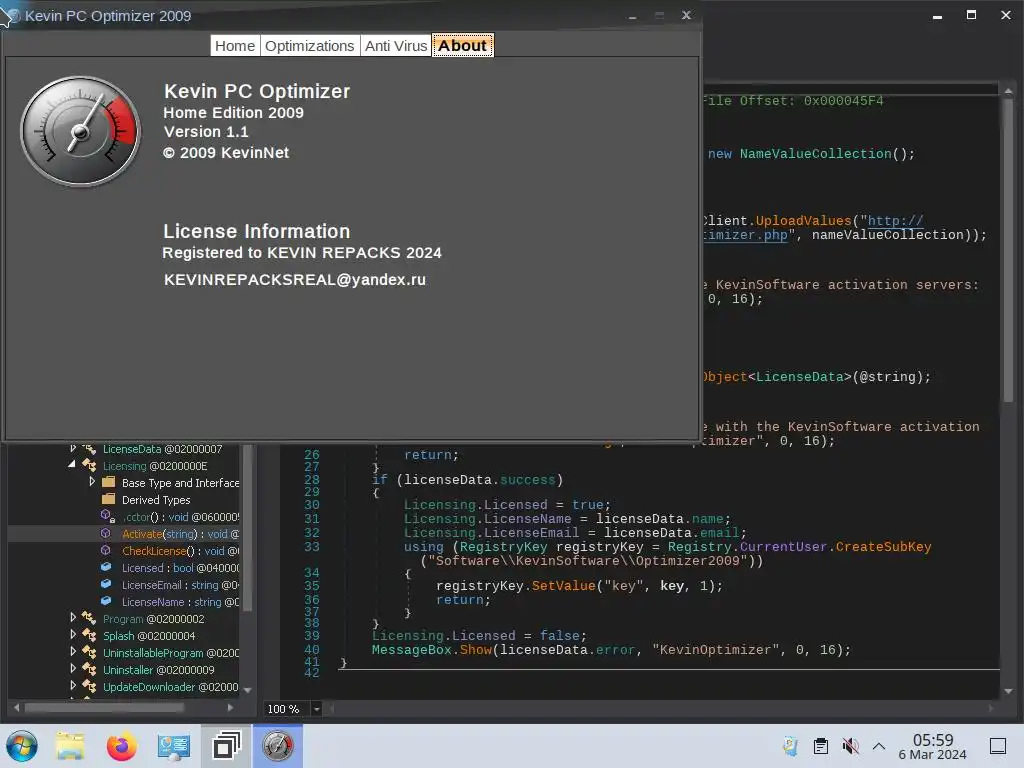Image resolution: width=1024 pixels, height=768 pixels.
Task: Select the Licensed : bool field row
Action: coord(180,568)
